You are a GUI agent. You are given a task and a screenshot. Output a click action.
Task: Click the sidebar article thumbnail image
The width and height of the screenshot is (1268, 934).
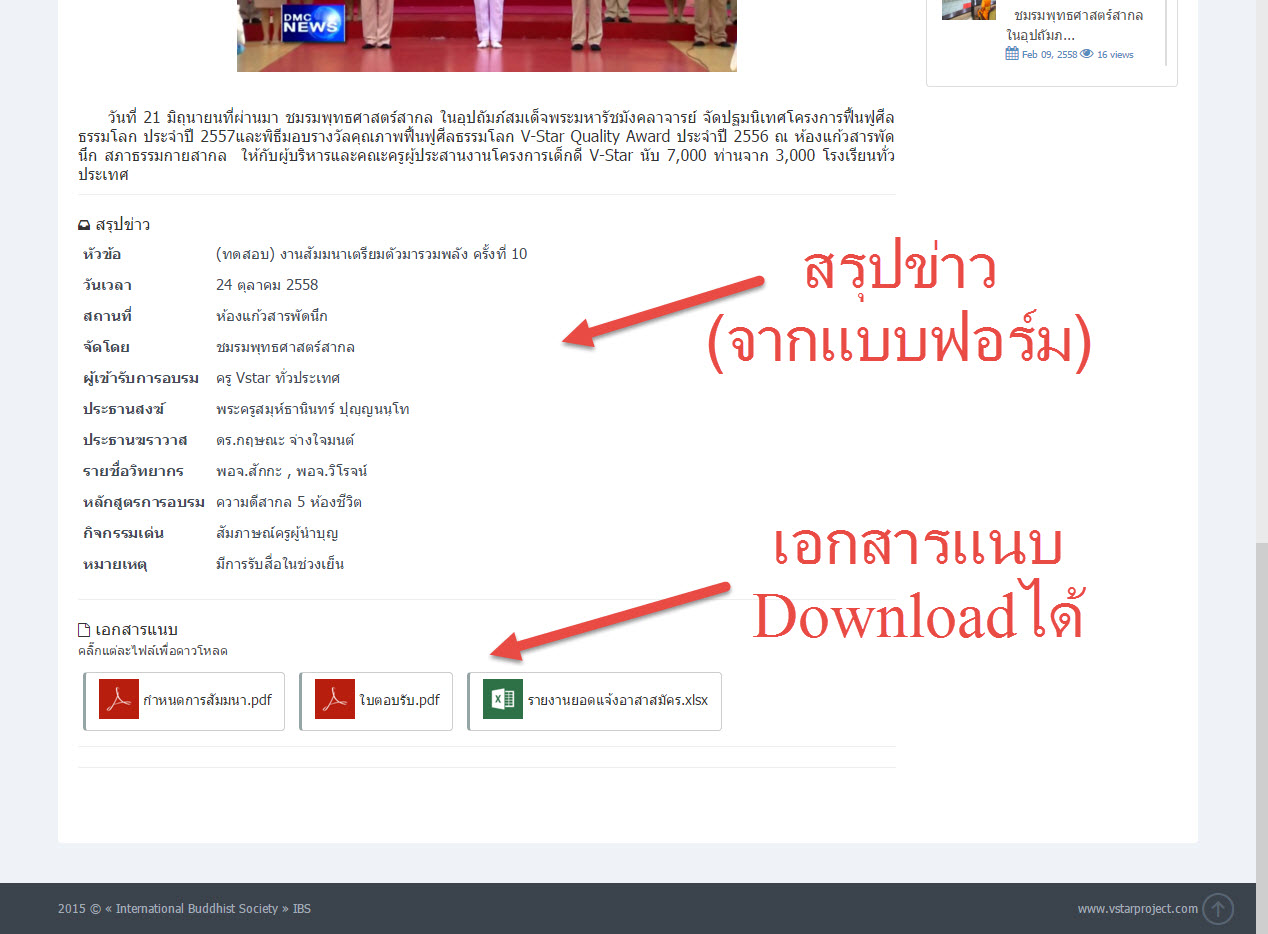[968, 10]
